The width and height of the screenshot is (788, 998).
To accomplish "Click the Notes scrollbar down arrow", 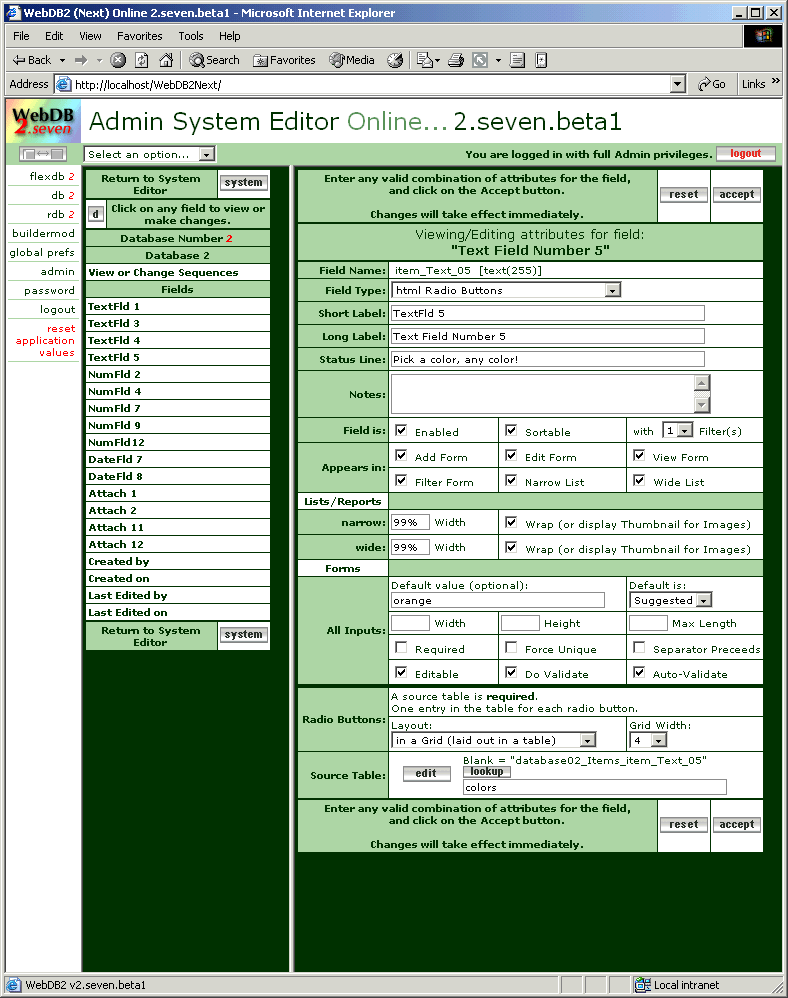I will 702,405.
